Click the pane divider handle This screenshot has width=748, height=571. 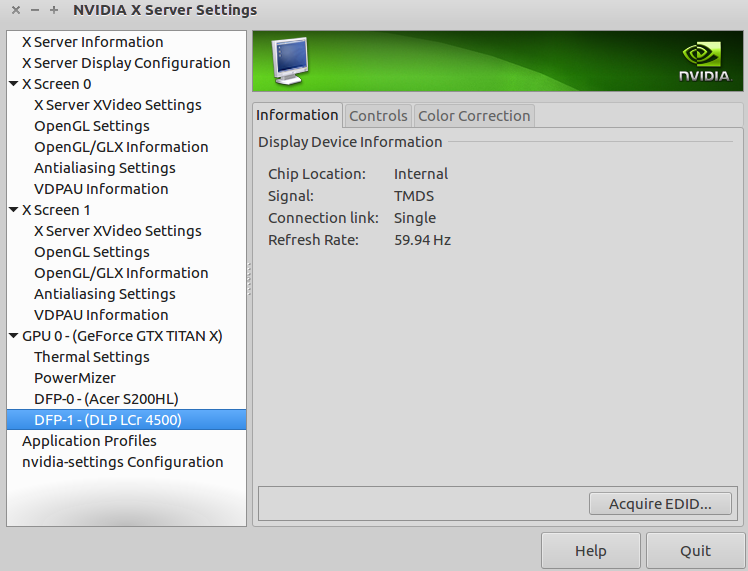click(x=249, y=278)
